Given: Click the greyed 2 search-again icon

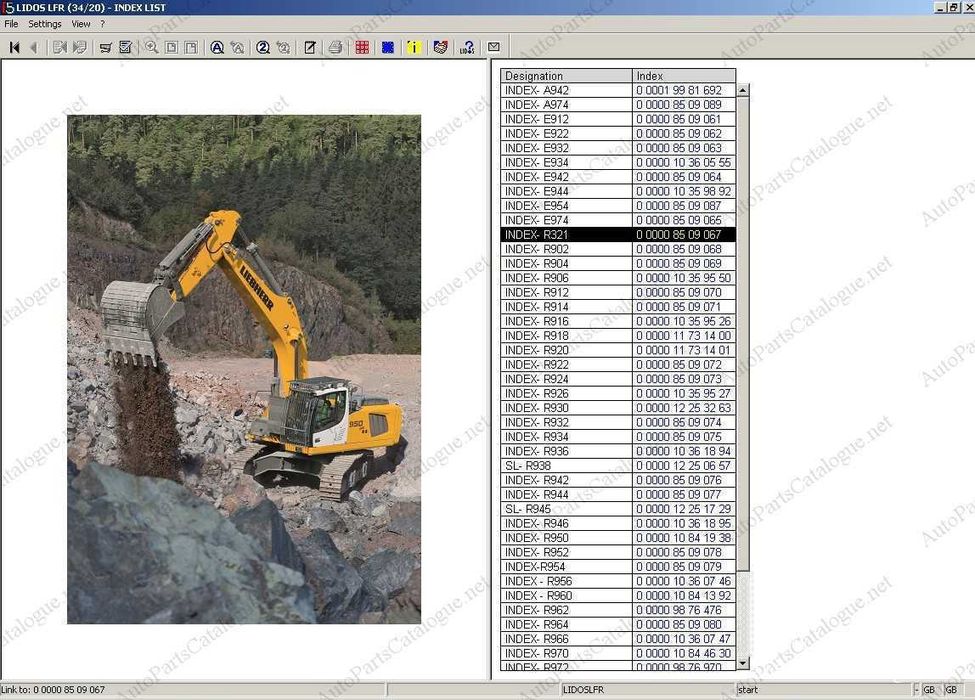Looking at the screenshot, I should [283, 47].
